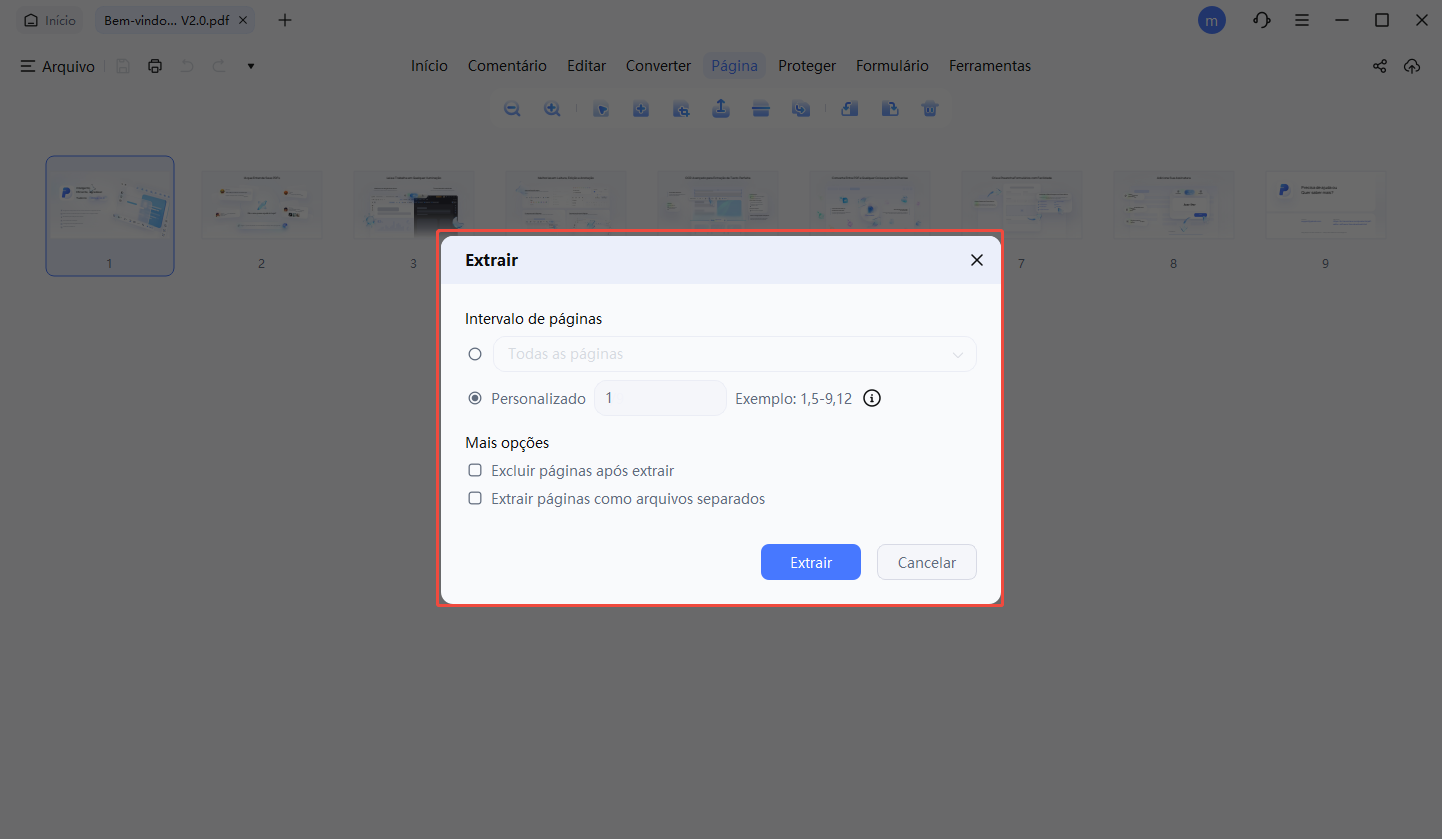Image resolution: width=1442 pixels, height=839 pixels.
Task: Check Extrair páginas como arquivos separados
Action: (475, 498)
